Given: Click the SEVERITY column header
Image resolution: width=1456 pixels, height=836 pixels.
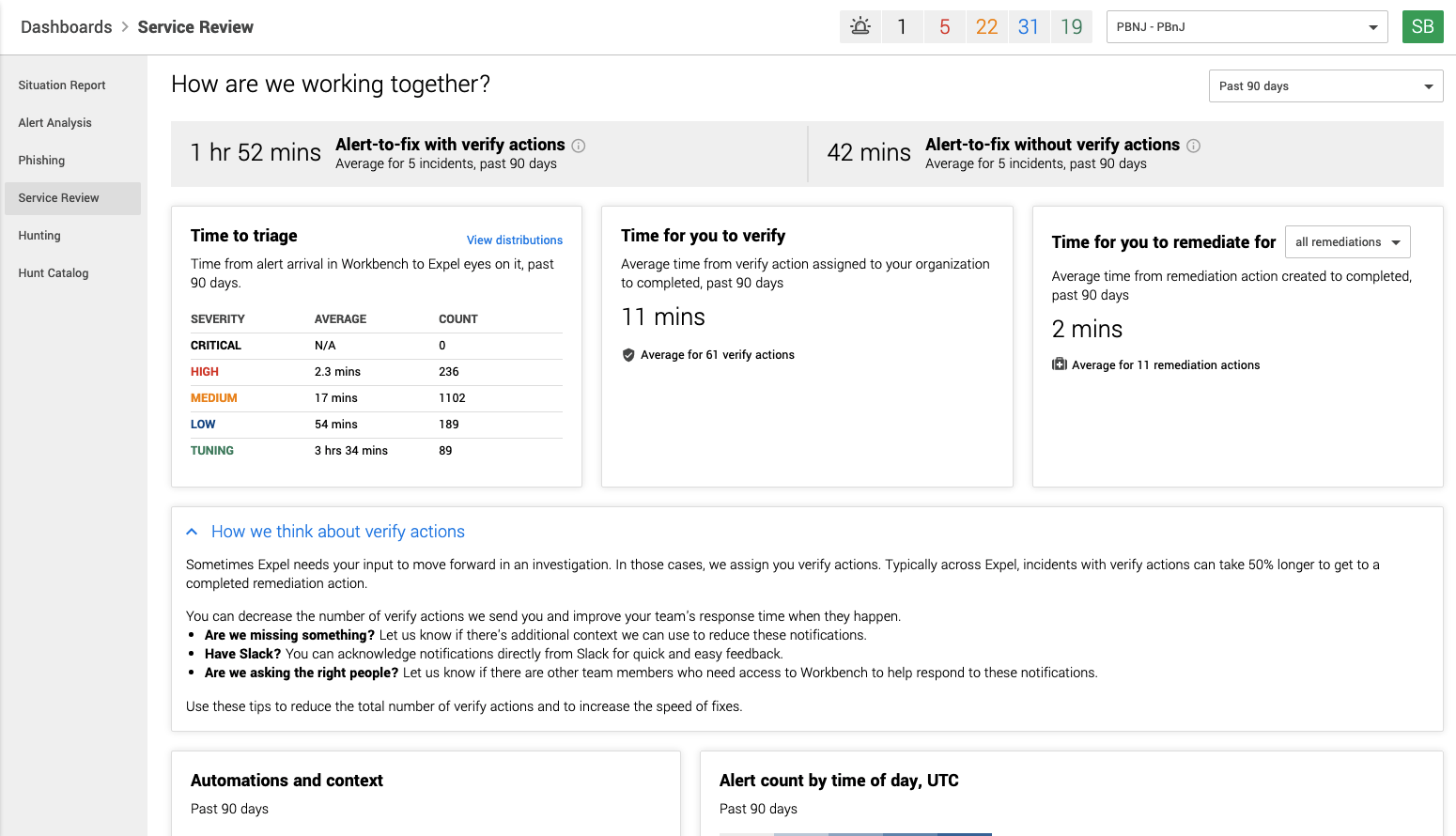Looking at the screenshot, I should 218,319.
